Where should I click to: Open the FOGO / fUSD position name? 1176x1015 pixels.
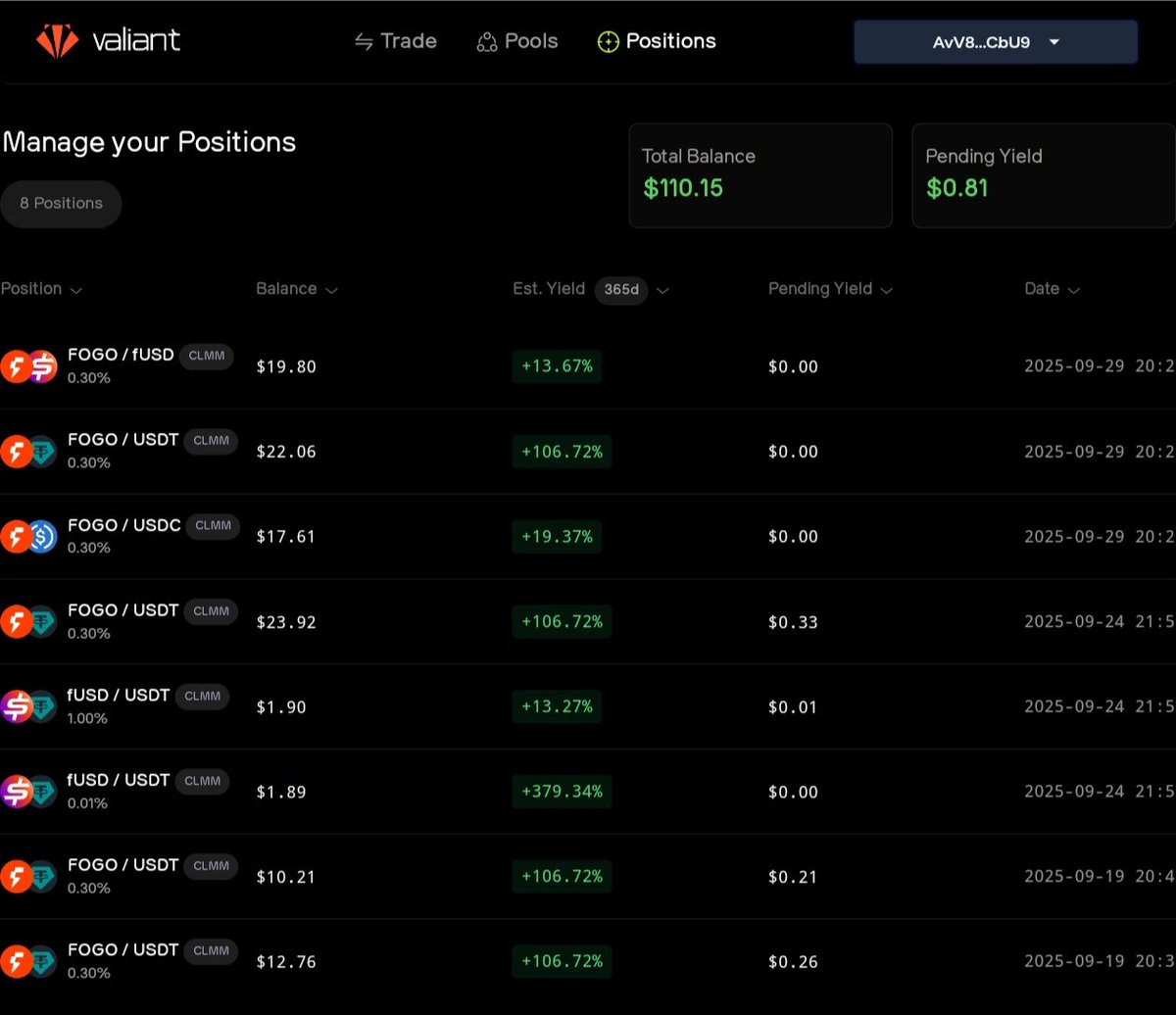pyautogui.click(x=121, y=355)
